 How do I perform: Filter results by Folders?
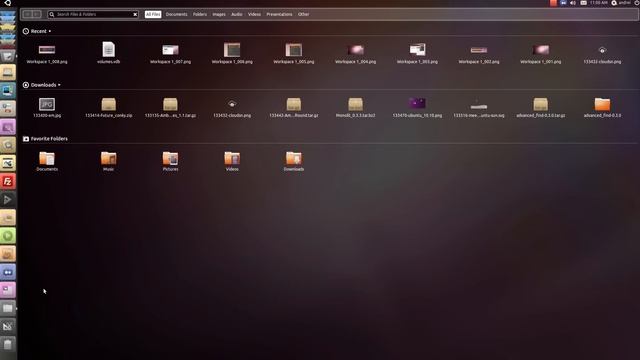(200, 14)
